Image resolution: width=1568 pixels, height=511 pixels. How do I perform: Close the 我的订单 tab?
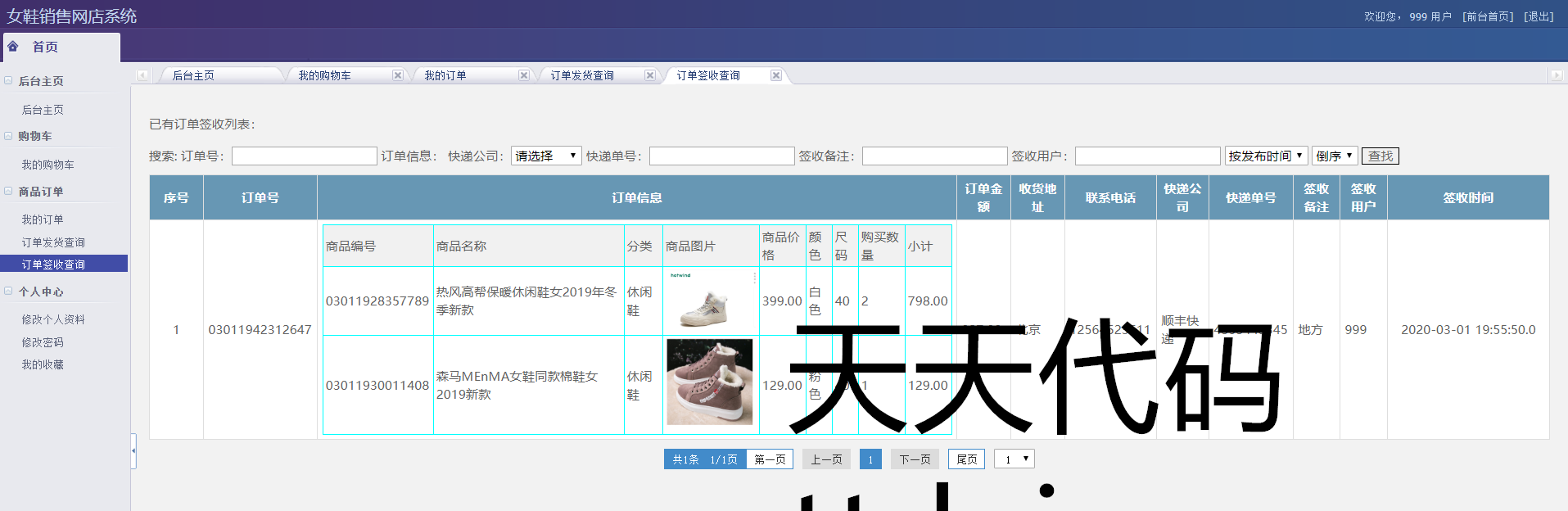click(524, 75)
